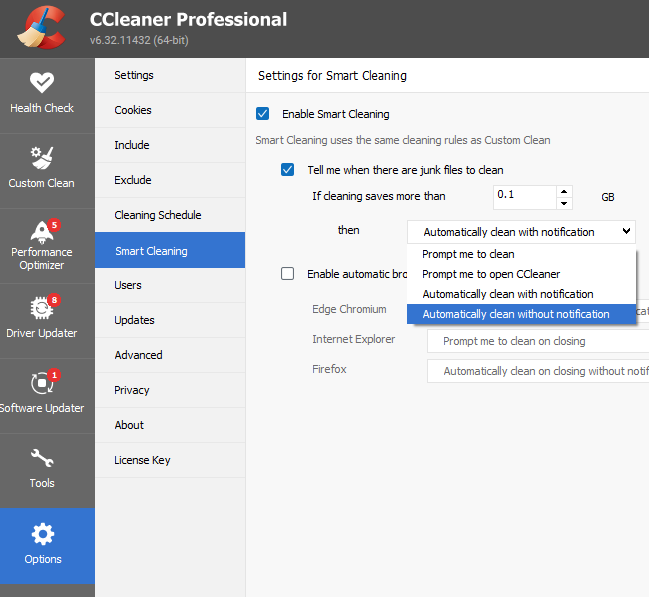Screen dimensions: 649x597
Task: Open the Settings options page
Action: pos(170,75)
